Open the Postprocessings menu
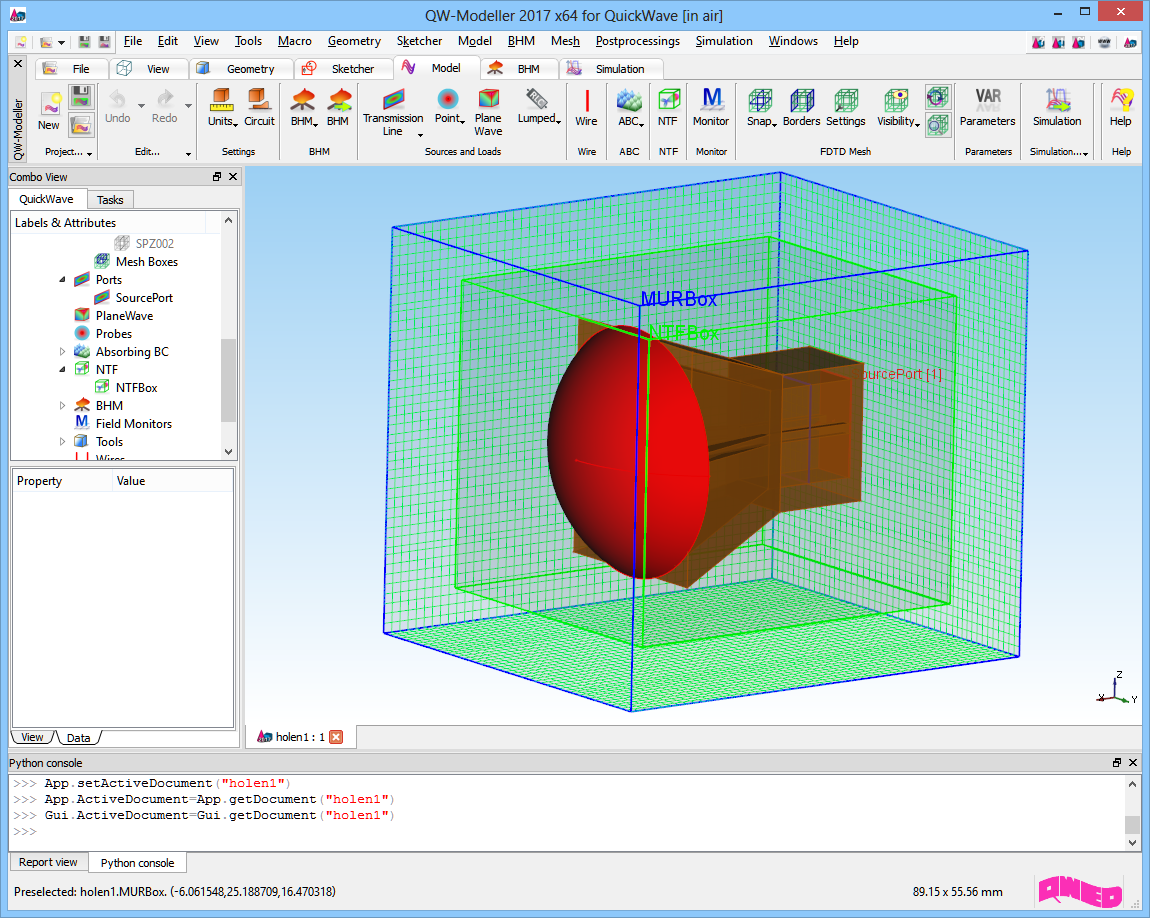1150x918 pixels. pyautogui.click(x=637, y=41)
